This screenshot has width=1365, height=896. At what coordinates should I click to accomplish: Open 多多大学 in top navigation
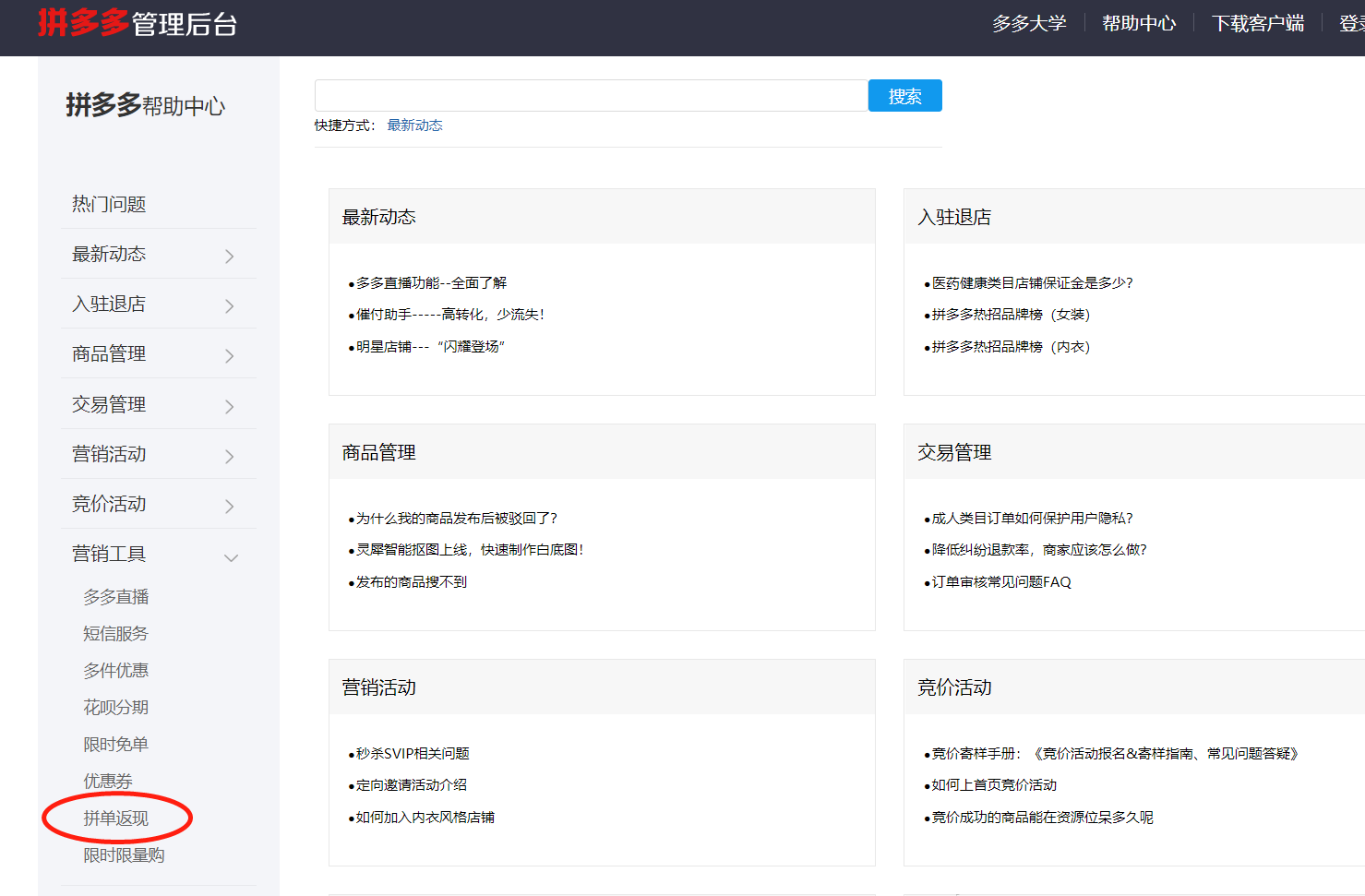(1029, 23)
